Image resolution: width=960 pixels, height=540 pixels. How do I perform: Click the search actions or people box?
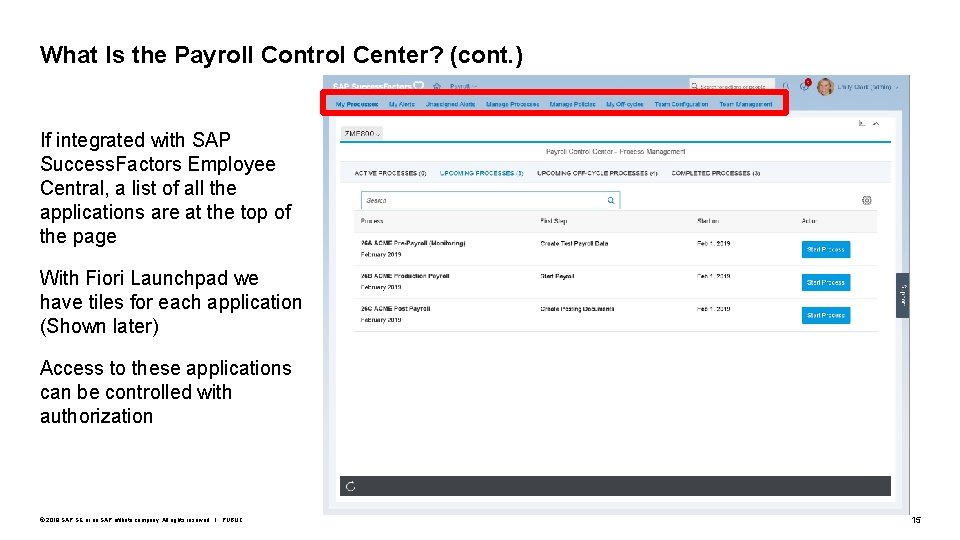(x=732, y=86)
